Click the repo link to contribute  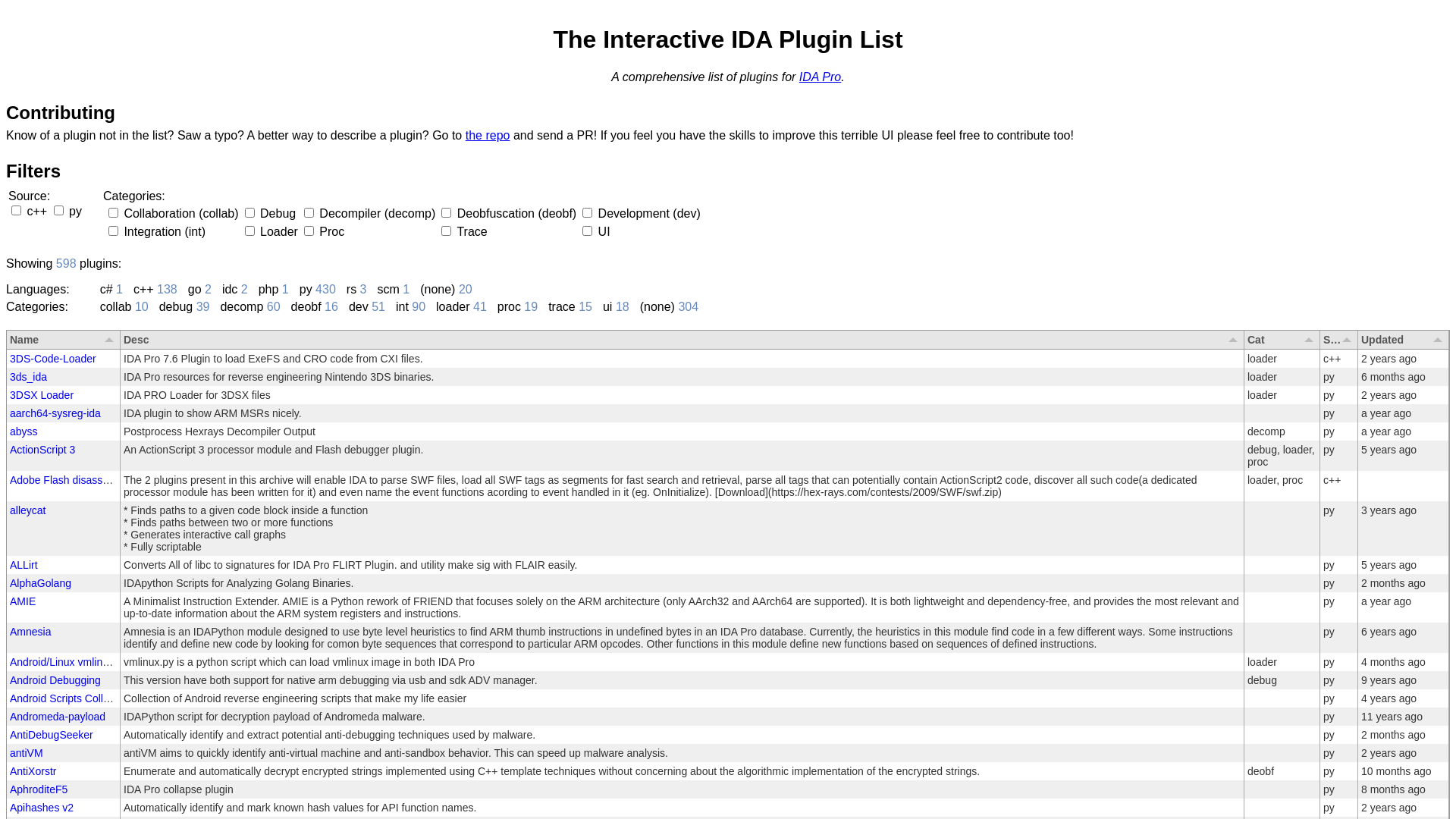click(x=487, y=135)
